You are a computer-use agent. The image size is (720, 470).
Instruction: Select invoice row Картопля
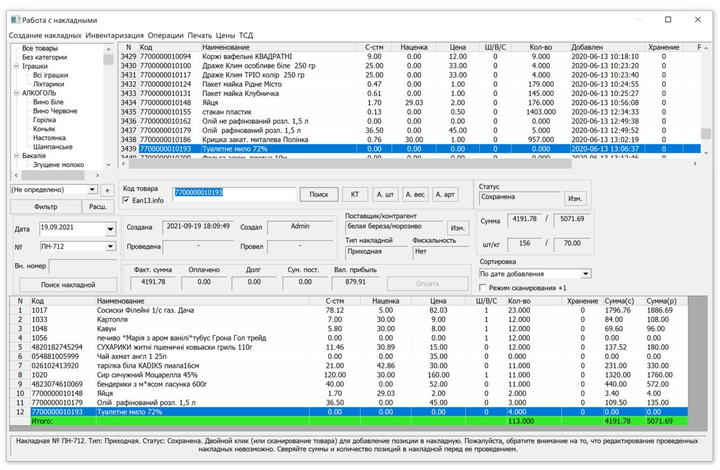tap(349, 319)
